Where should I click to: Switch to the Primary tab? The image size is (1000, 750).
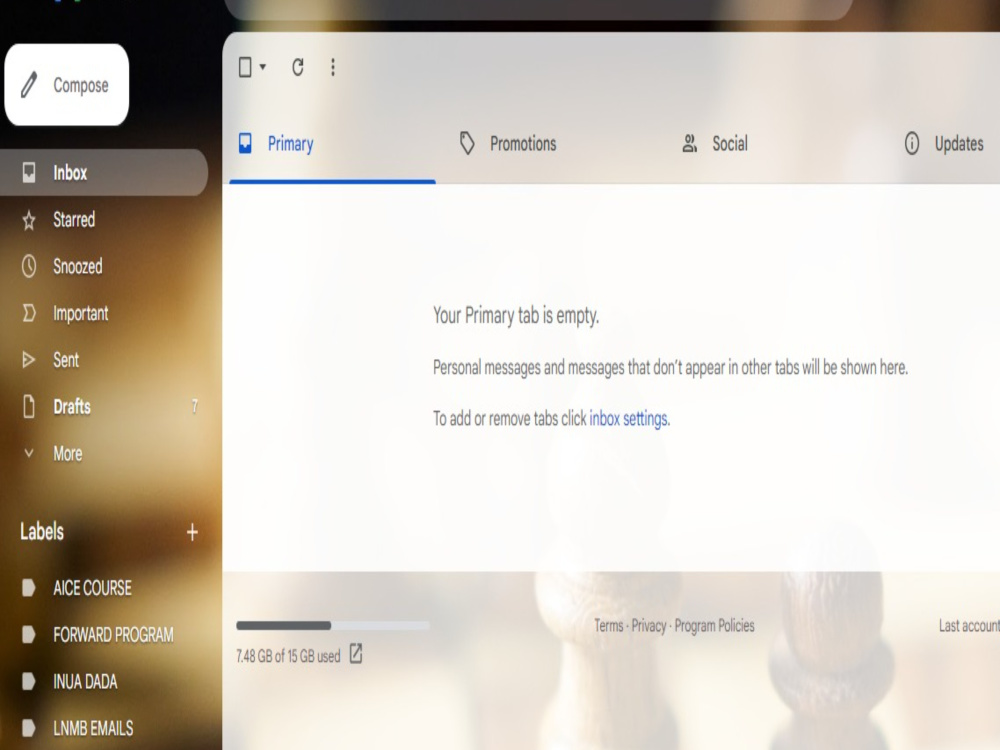[332, 143]
